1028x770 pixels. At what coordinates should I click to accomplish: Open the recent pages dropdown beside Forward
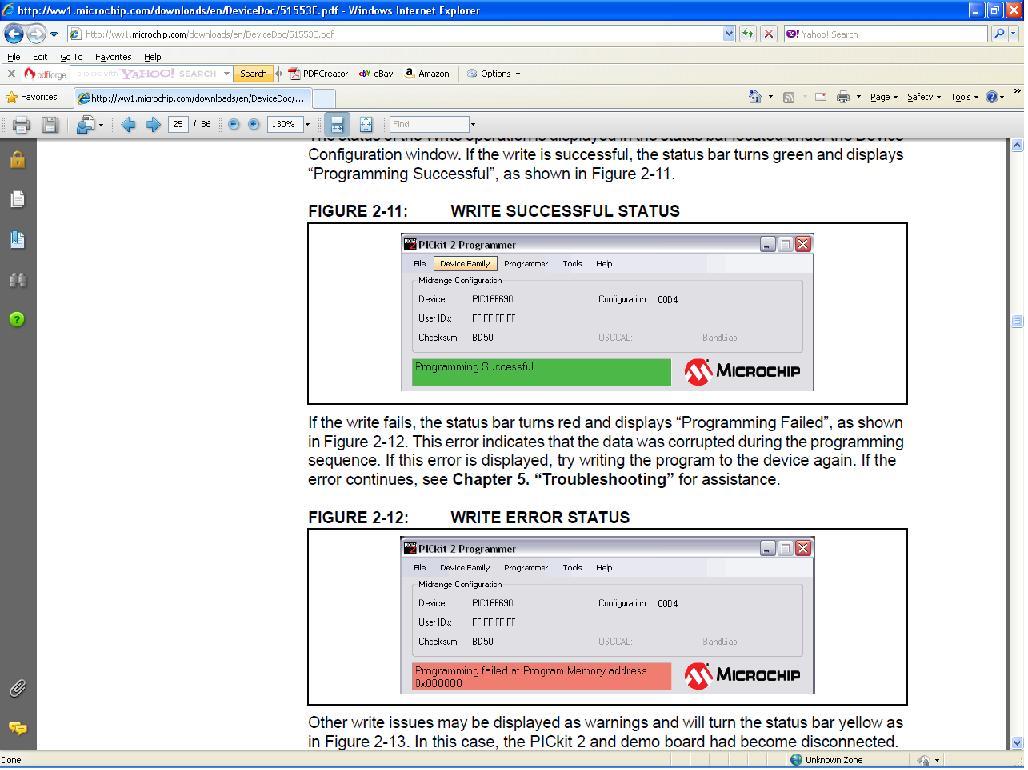[54, 34]
